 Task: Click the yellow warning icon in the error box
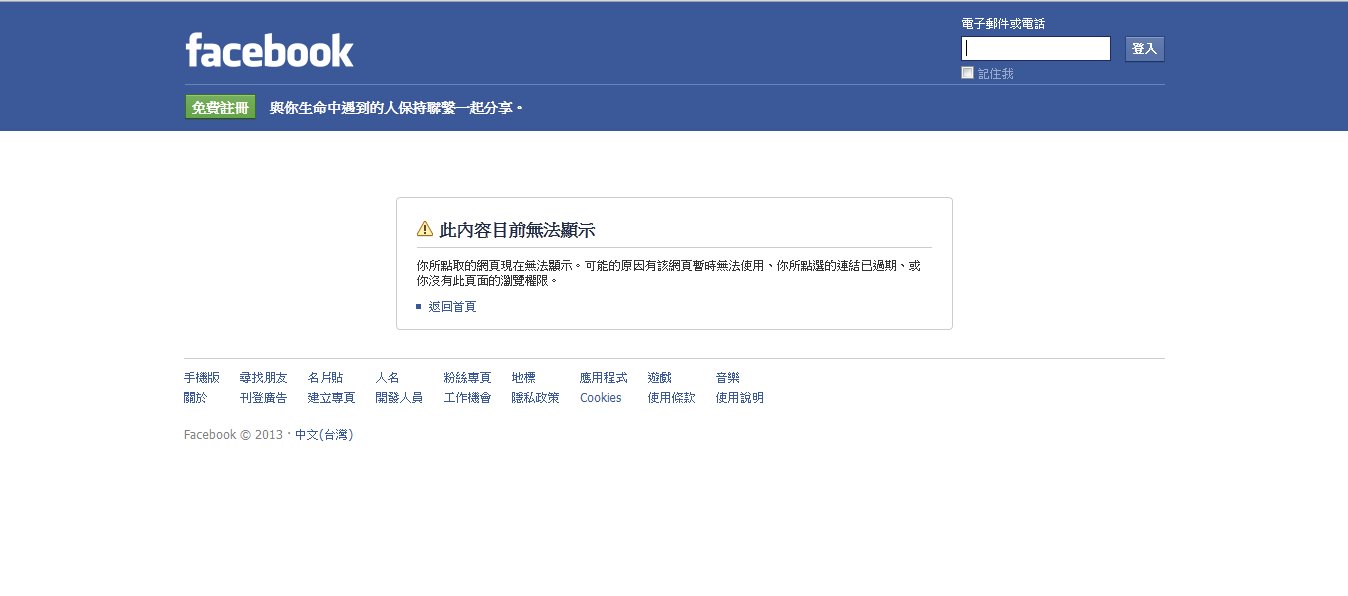[x=425, y=229]
